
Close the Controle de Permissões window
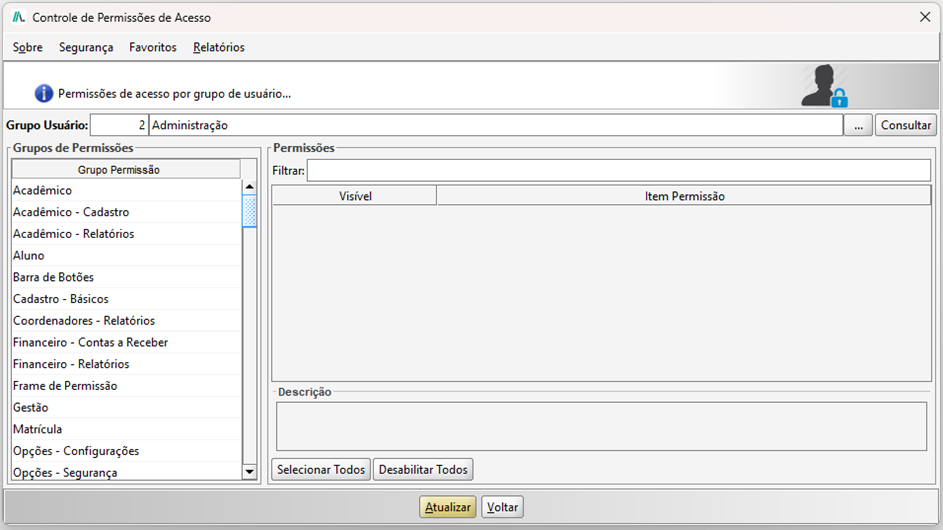pos(925,17)
